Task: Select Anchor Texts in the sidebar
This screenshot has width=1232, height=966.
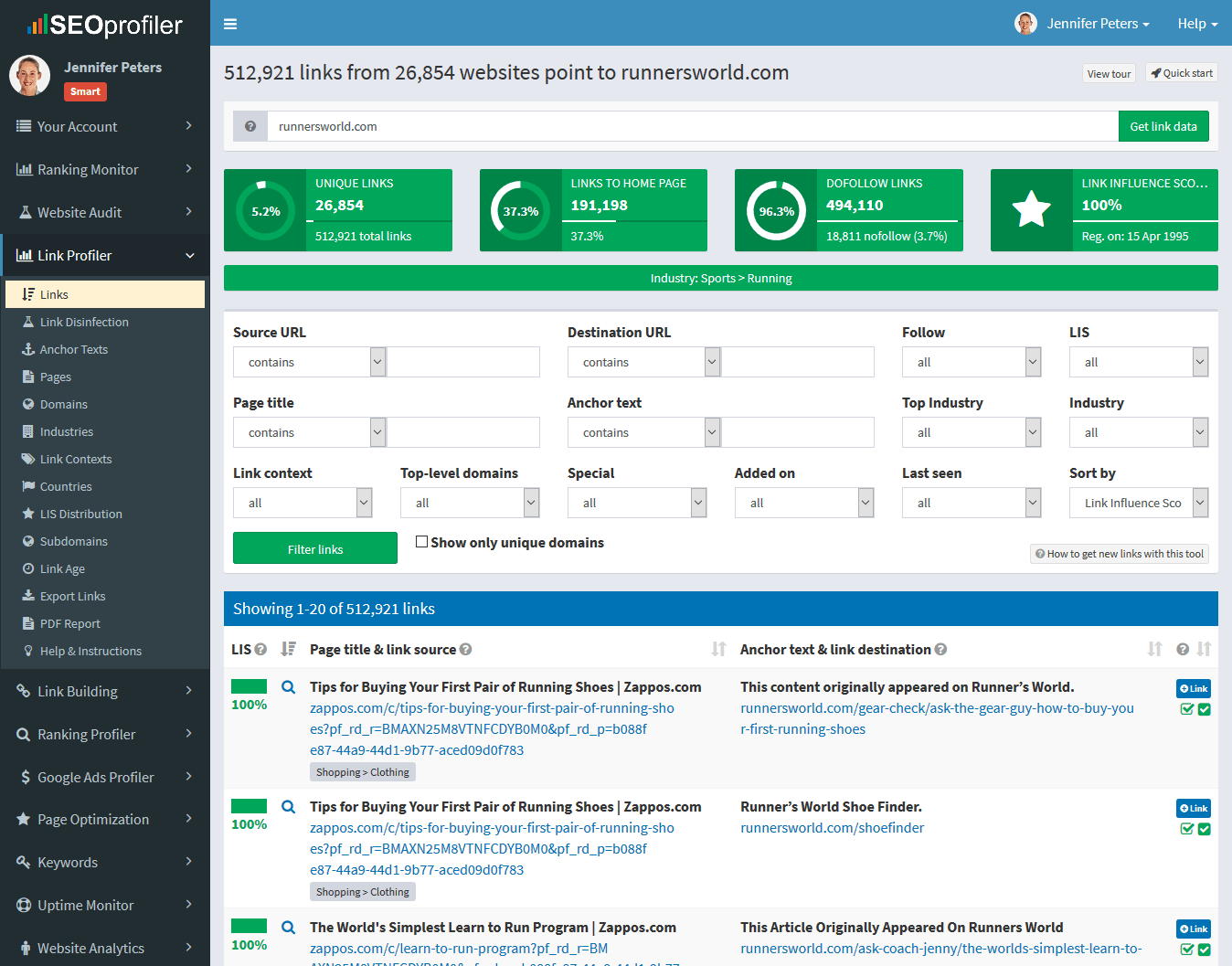Action: pos(74,349)
